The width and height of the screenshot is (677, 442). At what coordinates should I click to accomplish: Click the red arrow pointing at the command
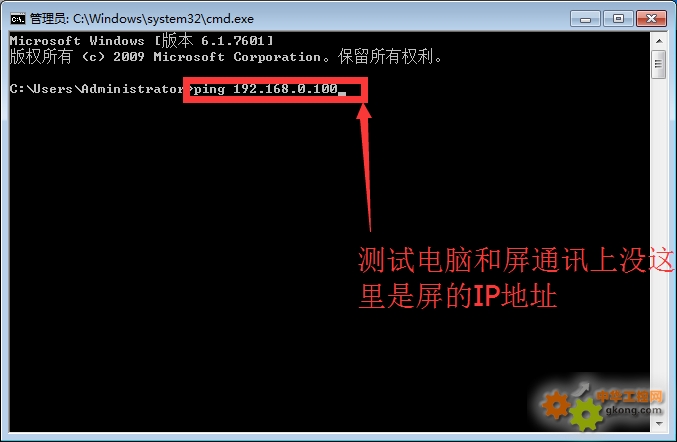coord(366,167)
